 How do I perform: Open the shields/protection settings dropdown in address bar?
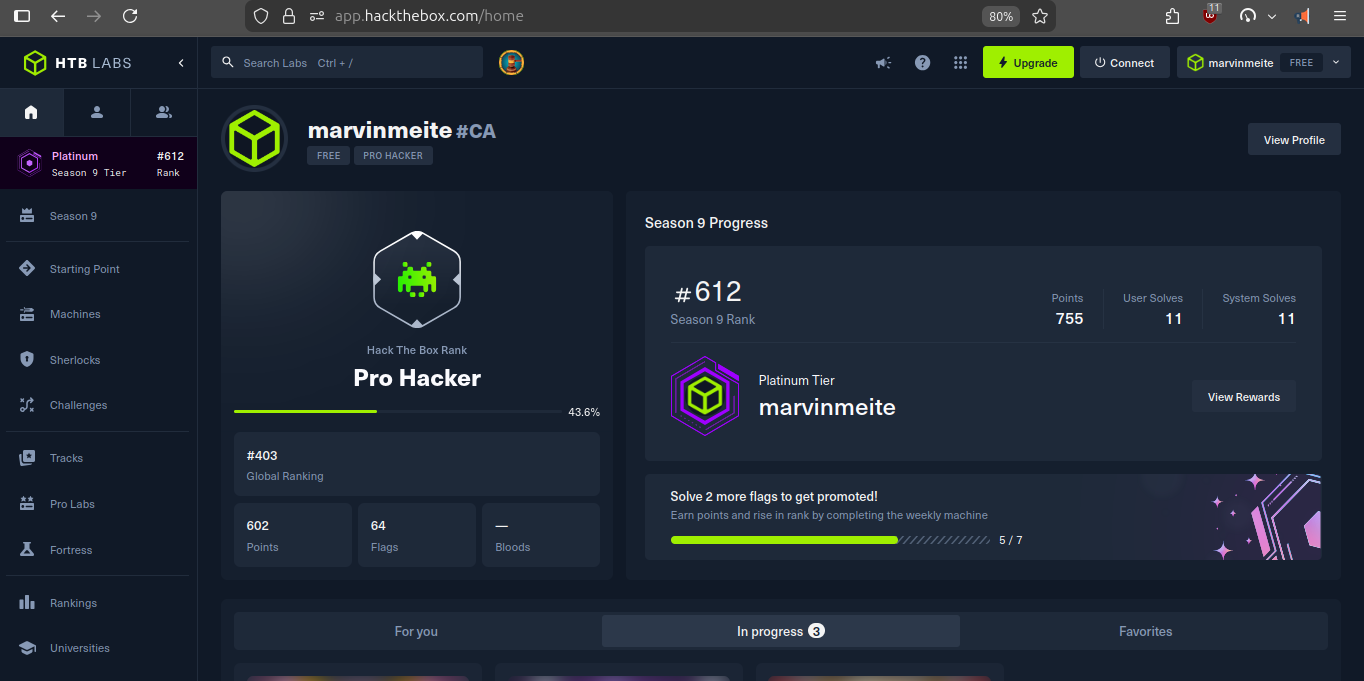(x=260, y=16)
